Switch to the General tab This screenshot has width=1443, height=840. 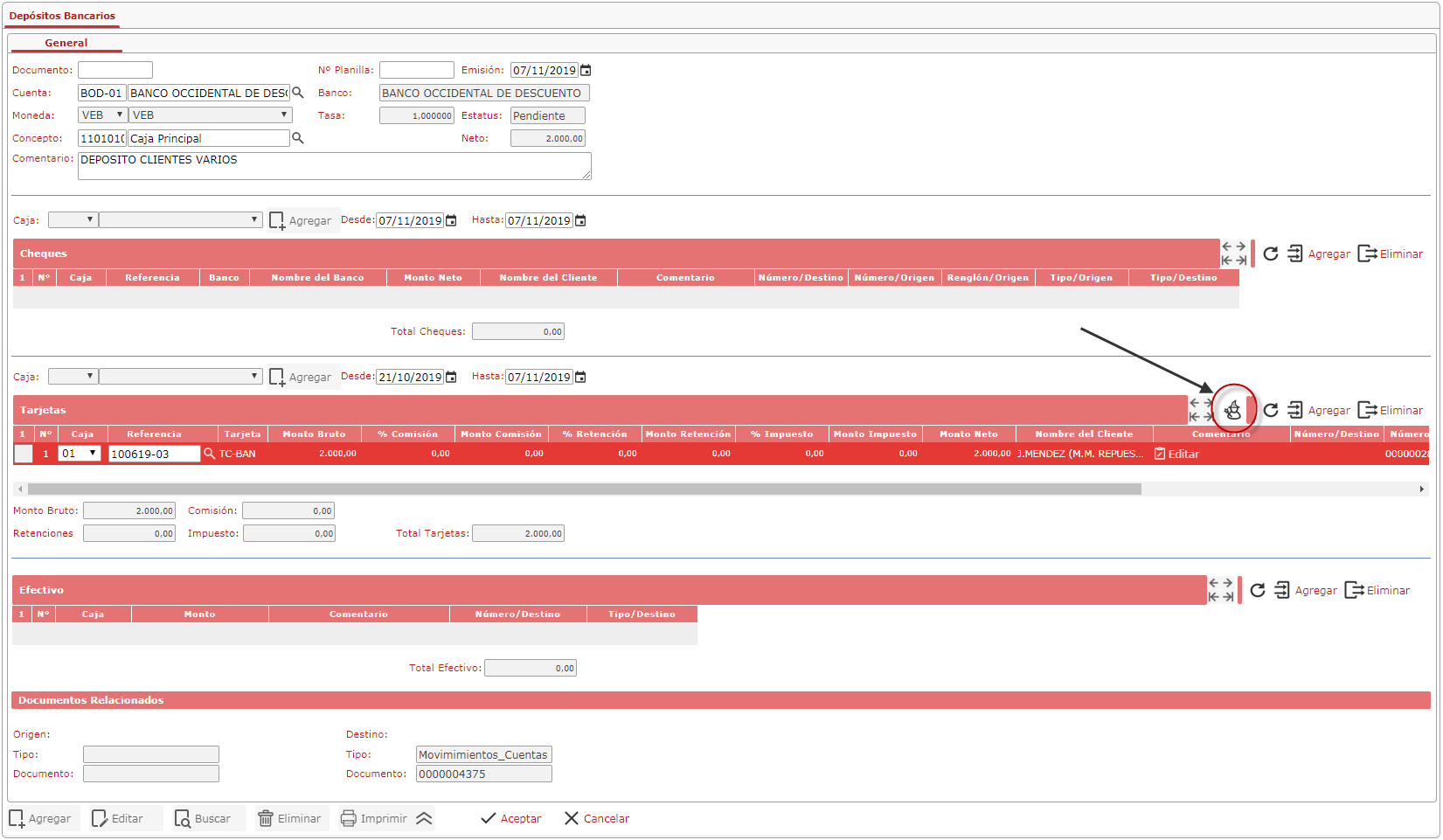coord(66,43)
